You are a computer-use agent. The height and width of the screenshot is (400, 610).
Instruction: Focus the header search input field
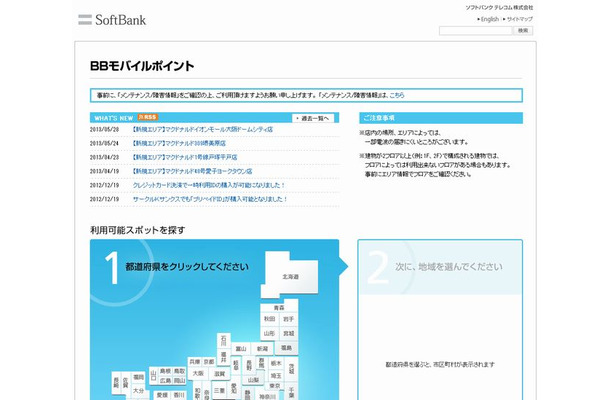(x=476, y=31)
